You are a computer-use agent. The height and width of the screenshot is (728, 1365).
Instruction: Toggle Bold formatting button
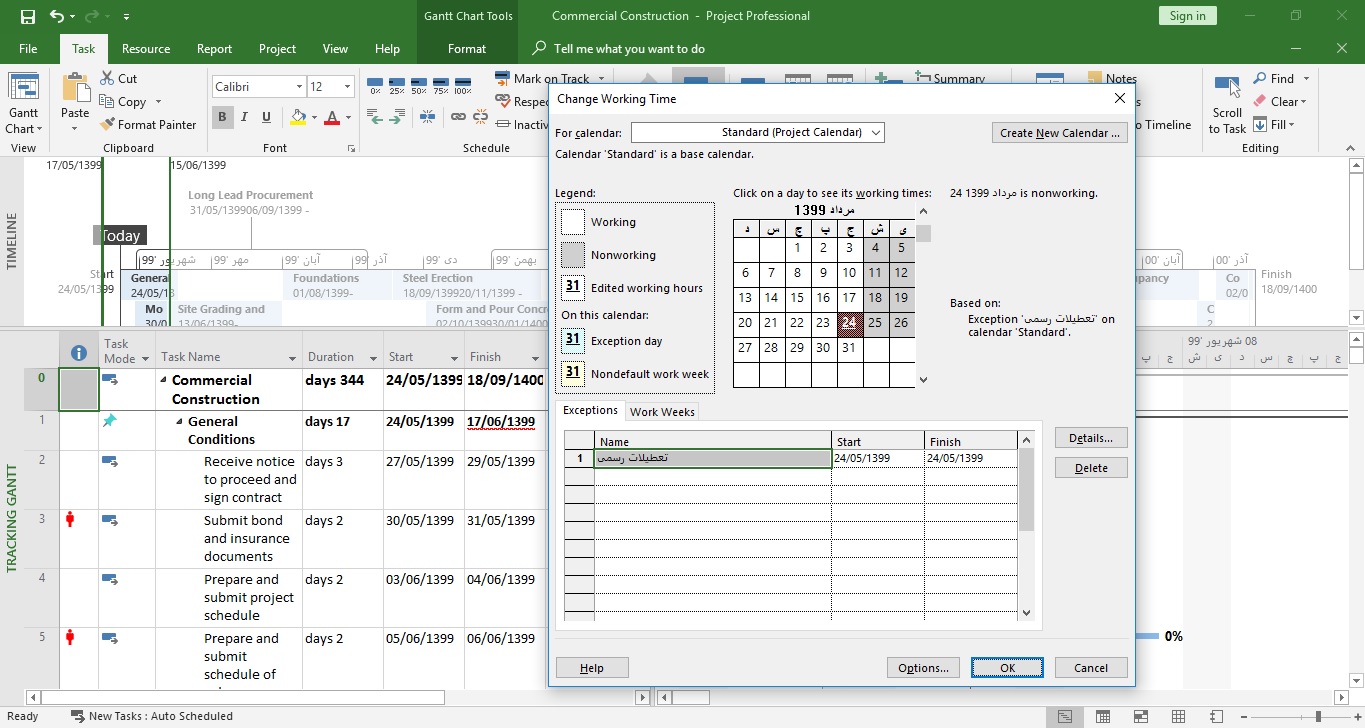click(222, 117)
